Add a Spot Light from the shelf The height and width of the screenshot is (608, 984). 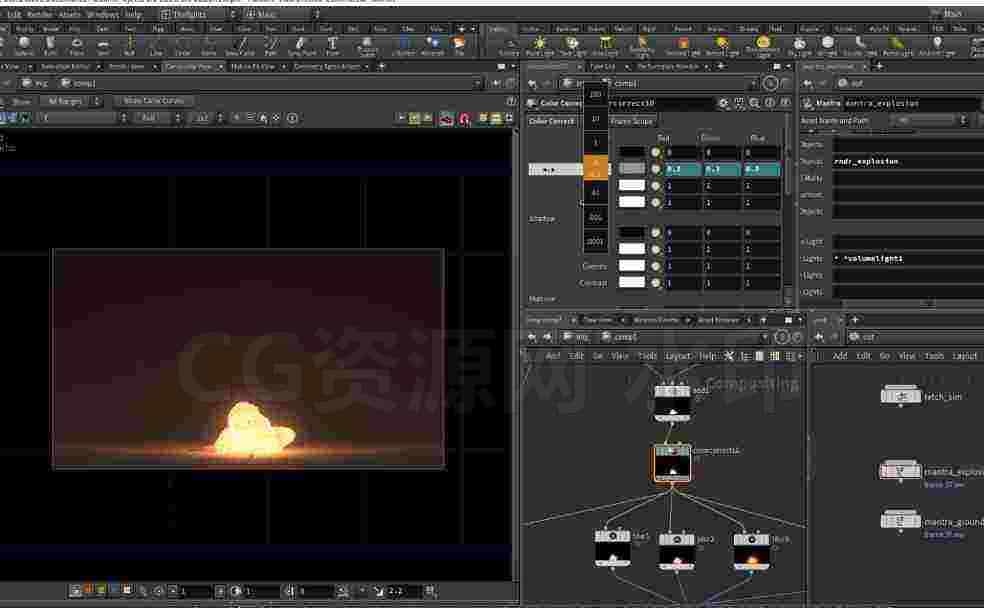[x=572, y=45]
